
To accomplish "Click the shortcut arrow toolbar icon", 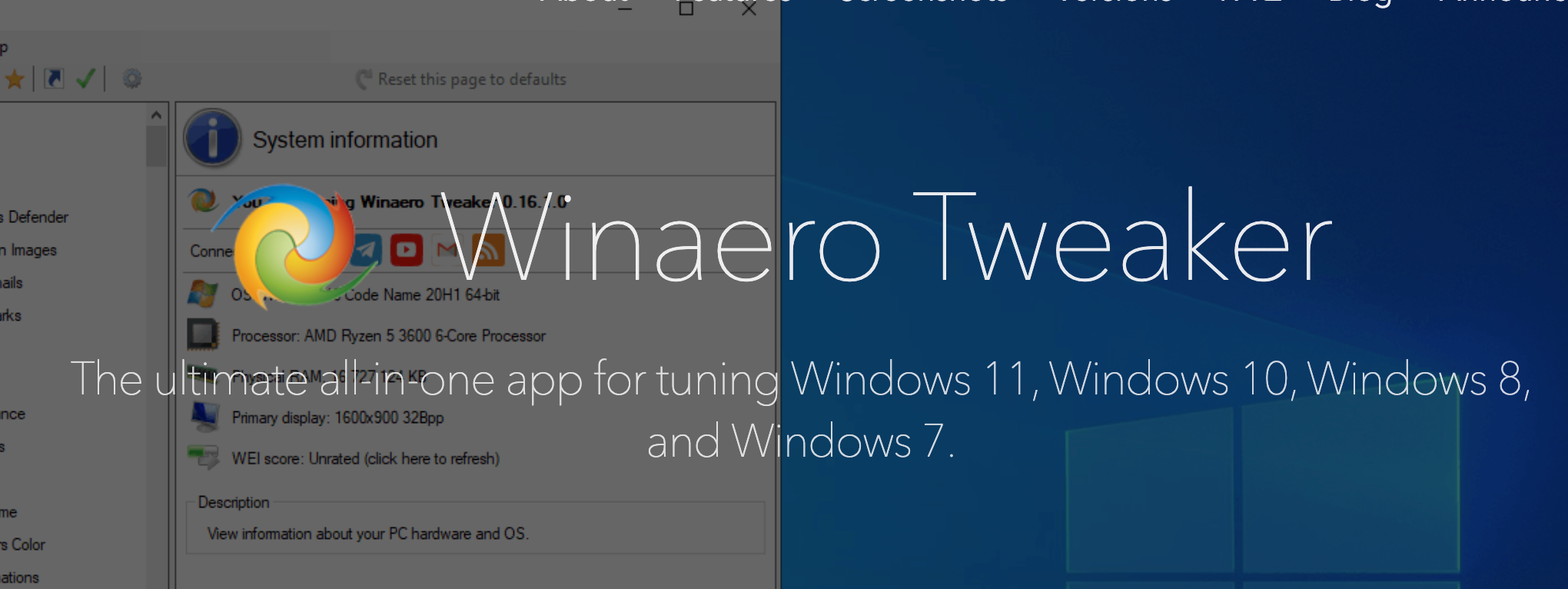I will click(x=54, y=78).
